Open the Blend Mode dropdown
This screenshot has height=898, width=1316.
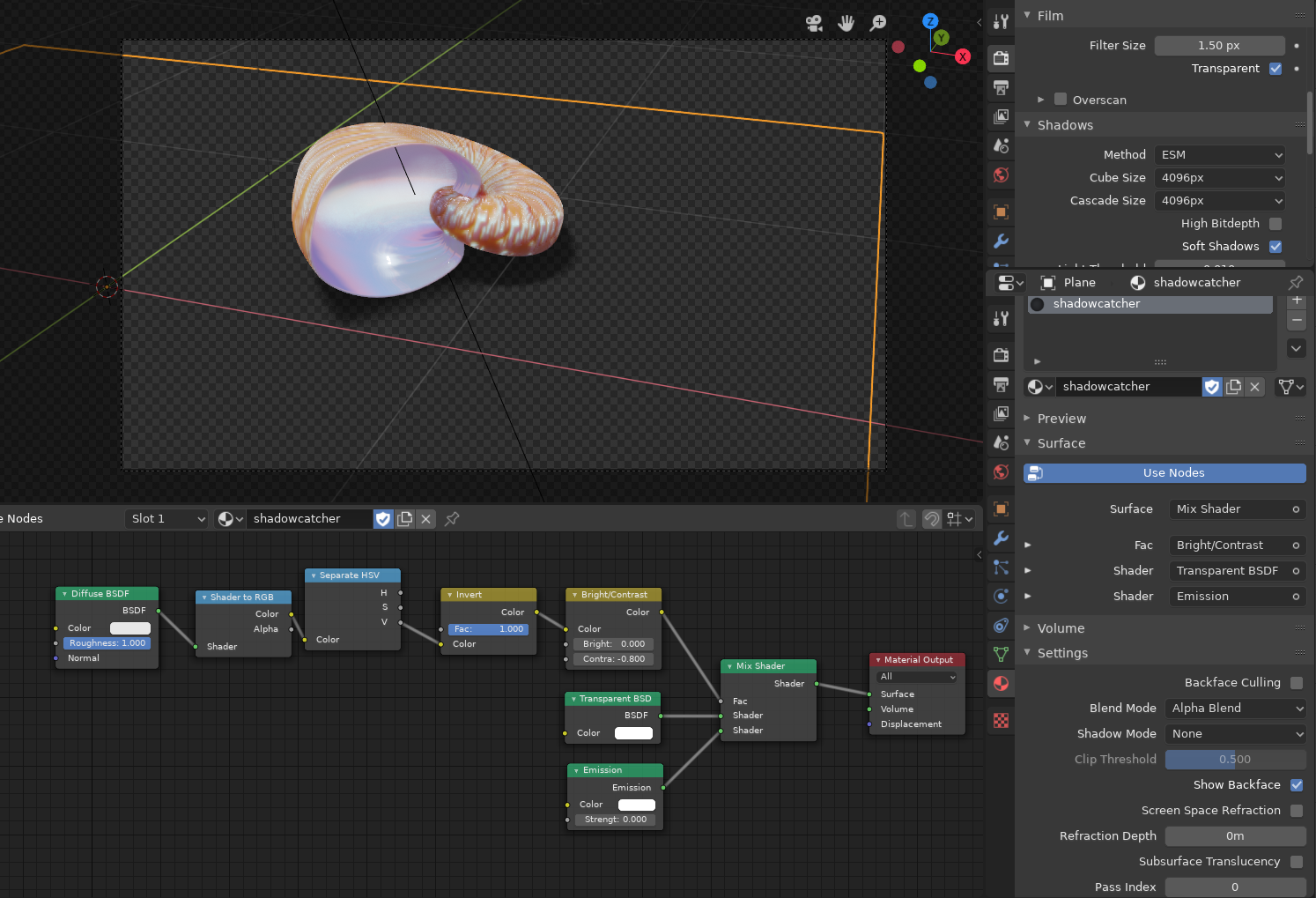(x=1236, y=709)
